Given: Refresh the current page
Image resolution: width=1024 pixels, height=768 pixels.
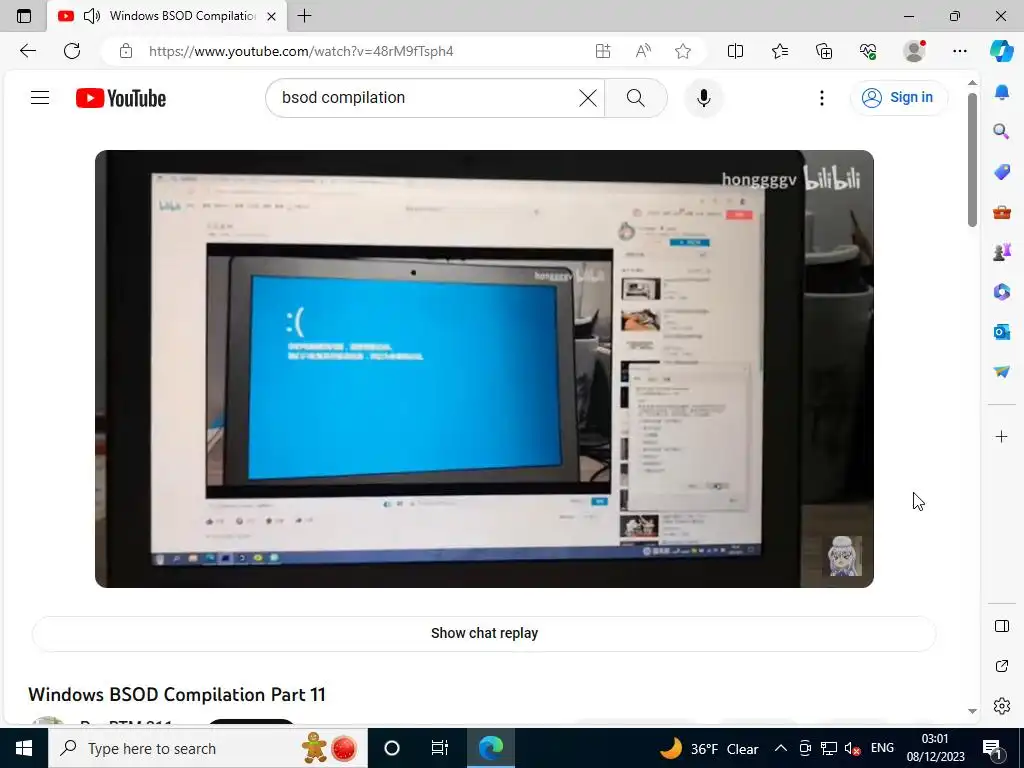Looking at the screenshot, I should (x=72, y=51).
